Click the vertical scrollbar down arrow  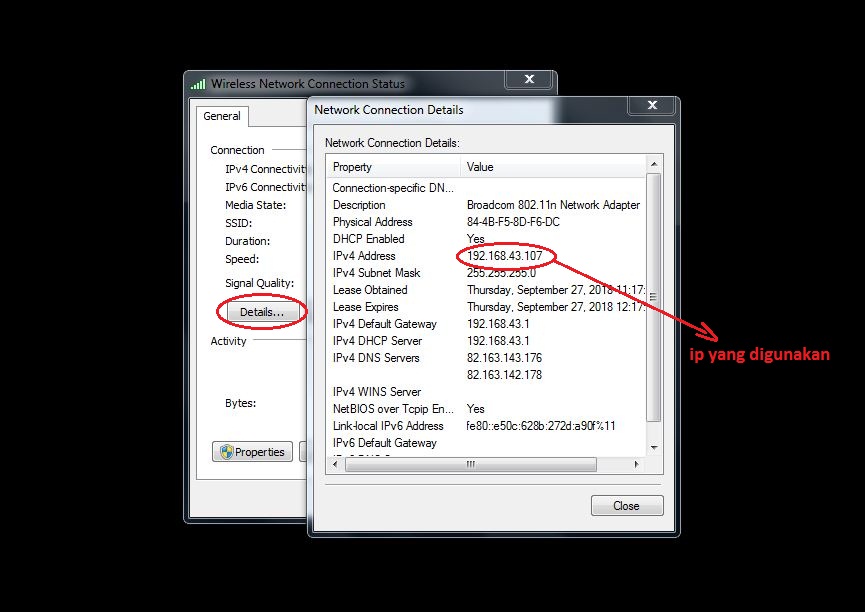point(654,448)
